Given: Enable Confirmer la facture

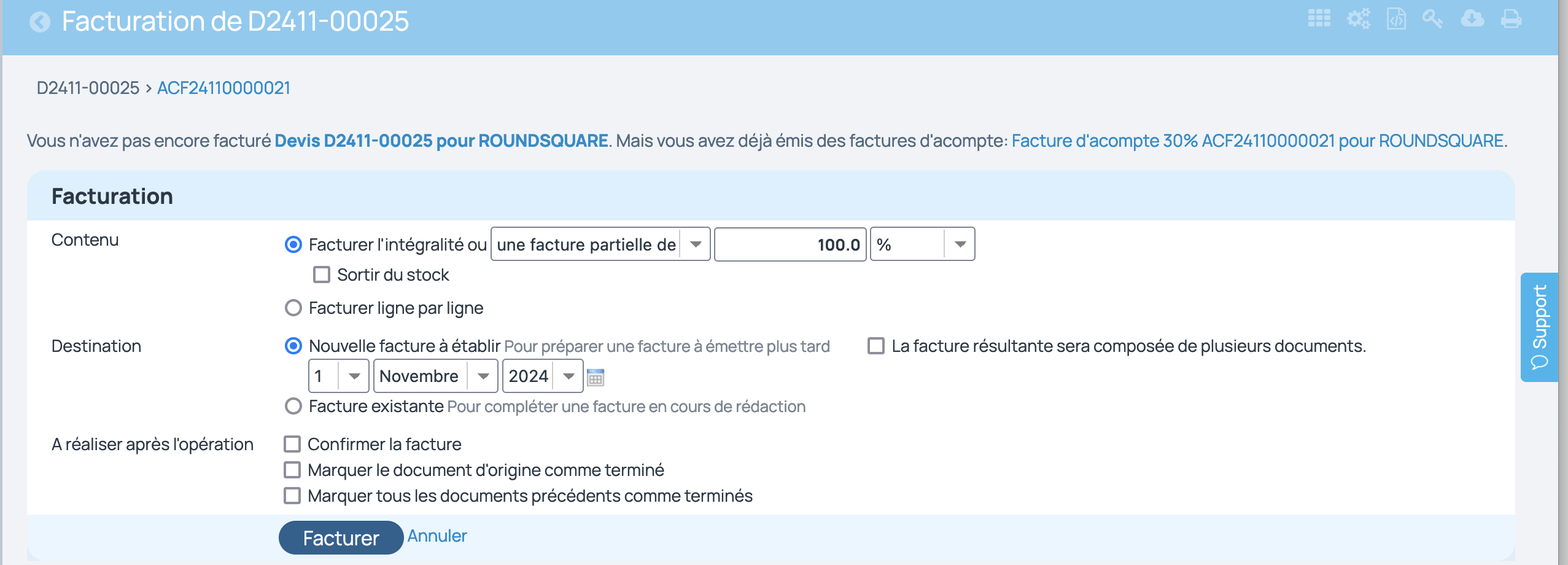Looking at the screenshot, I should [x=292, y=443].
